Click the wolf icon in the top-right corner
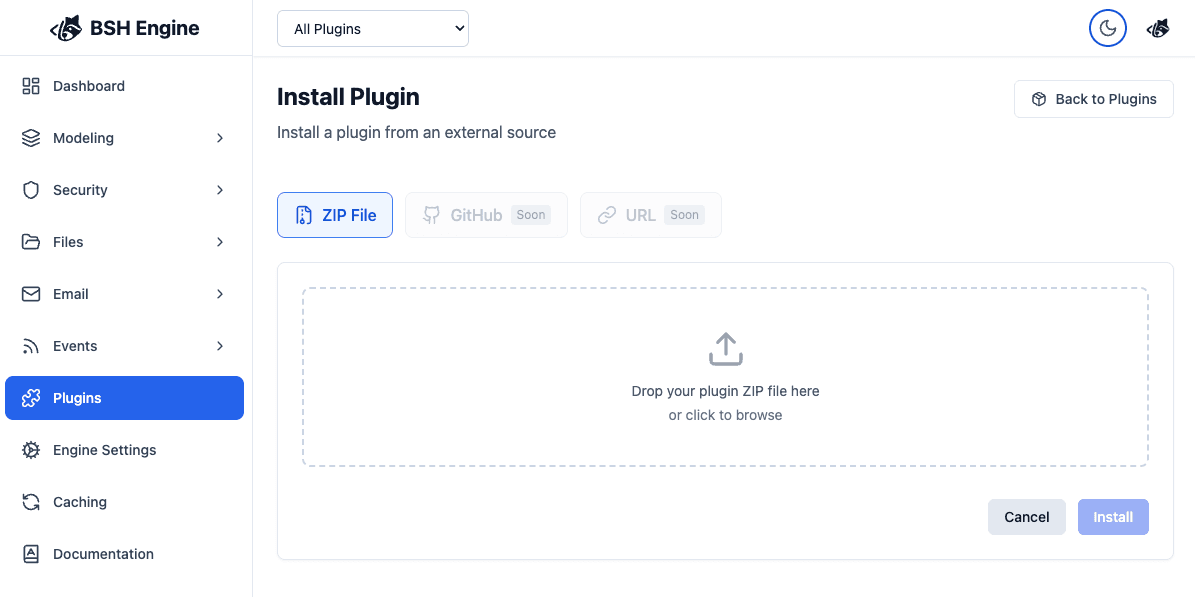1195x597 pixels. click(x=1157, y=28)
